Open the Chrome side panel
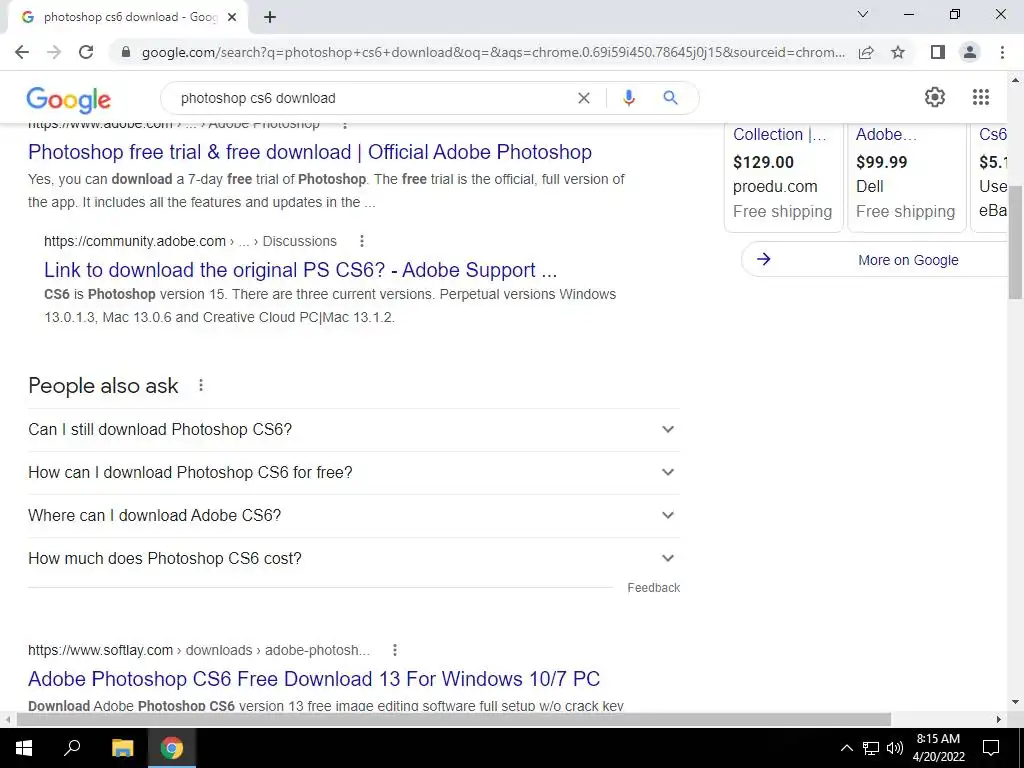The width and height of the screenshot is (1024, 768). click(938, 52)
